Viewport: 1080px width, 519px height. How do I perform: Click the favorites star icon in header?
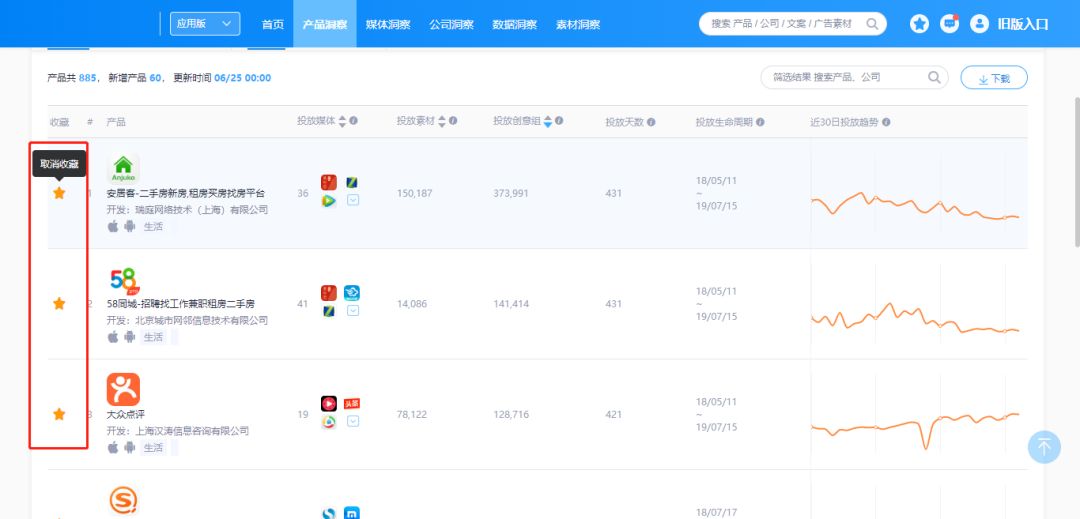point(919,24)
